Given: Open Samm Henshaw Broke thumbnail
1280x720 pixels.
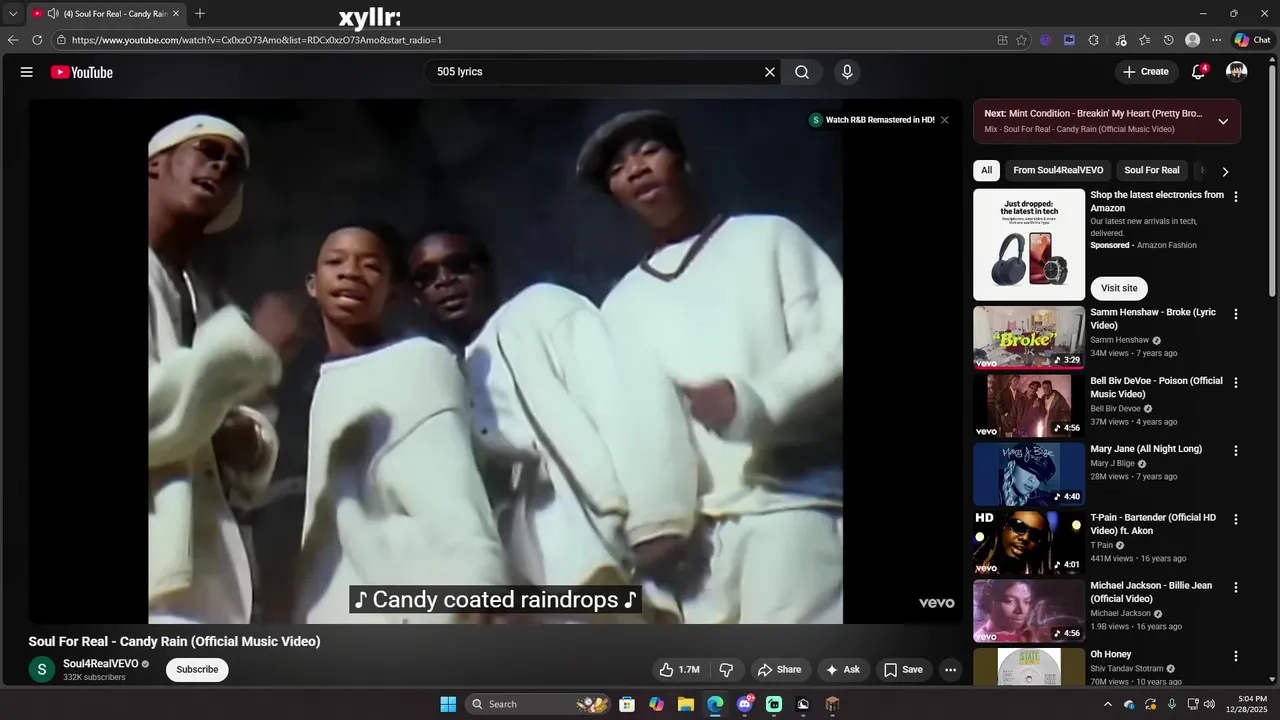Looking at the screenshot, I should click(1029, 338).
